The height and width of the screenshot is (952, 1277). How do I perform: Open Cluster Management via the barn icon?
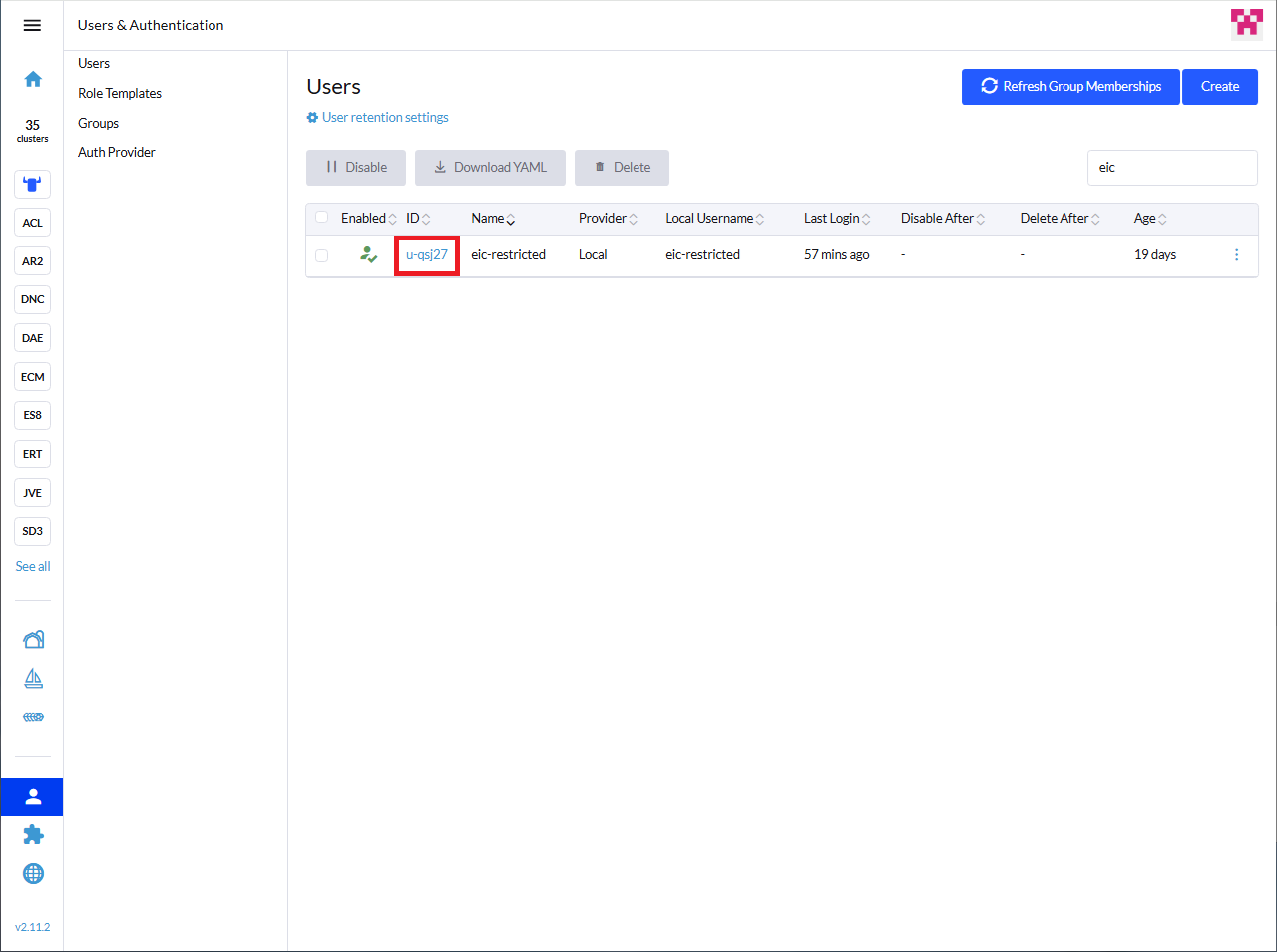32,638
